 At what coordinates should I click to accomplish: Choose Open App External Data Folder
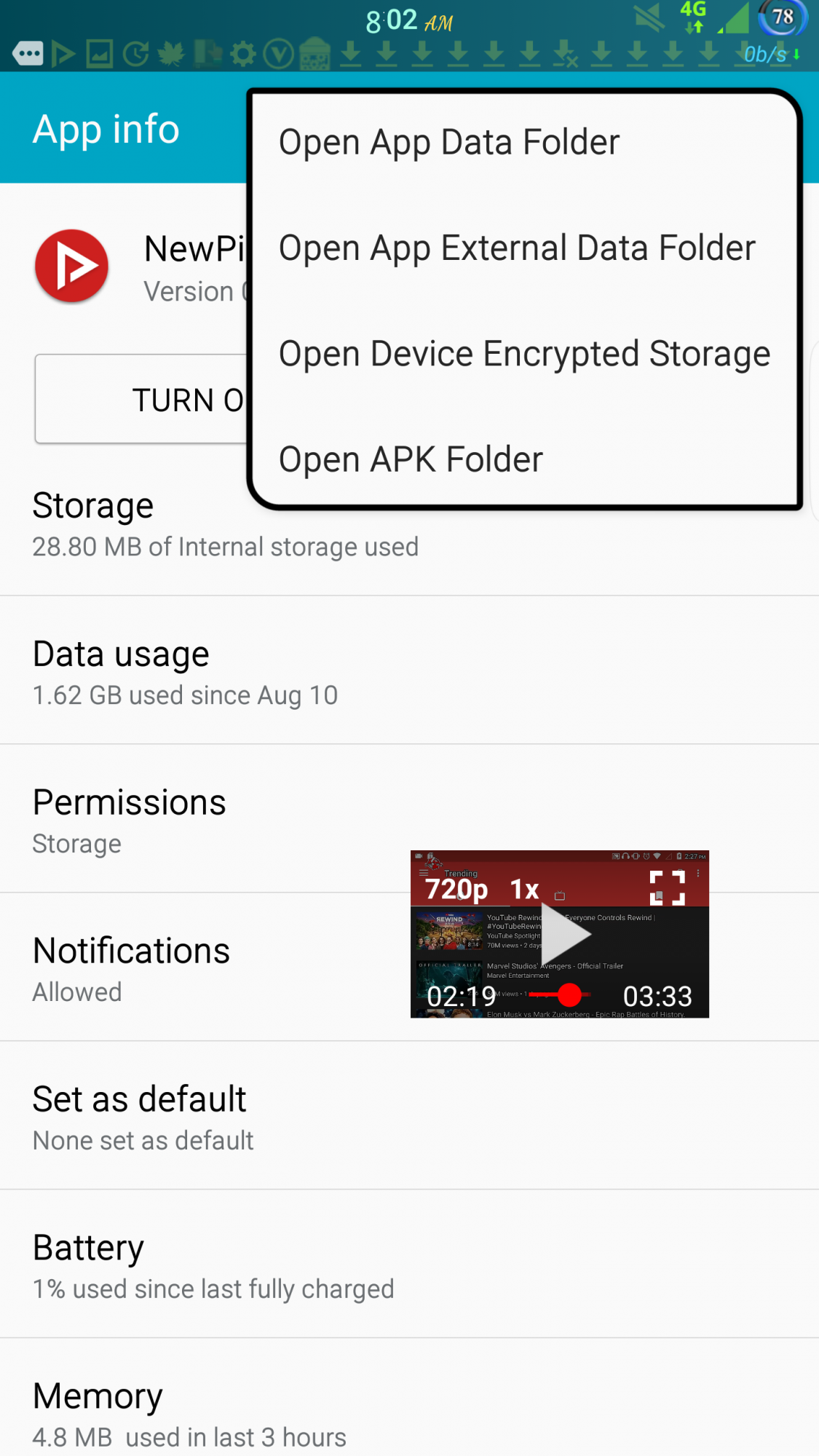(517, 248)
